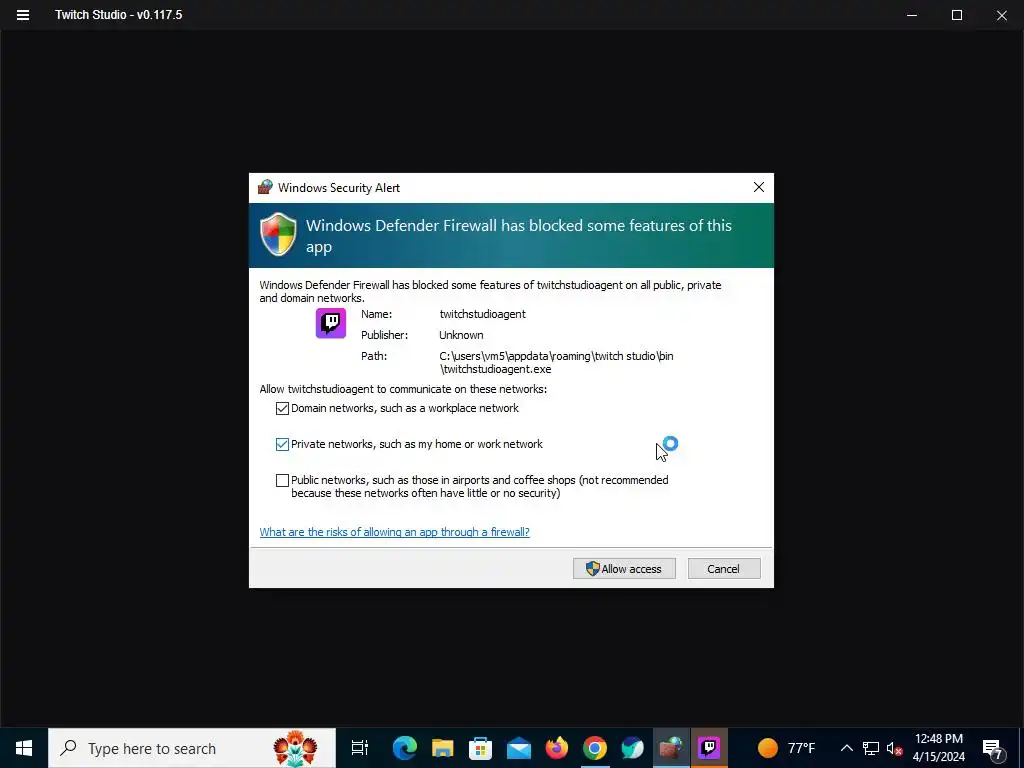Close the Twitch Studio window

1002,15
